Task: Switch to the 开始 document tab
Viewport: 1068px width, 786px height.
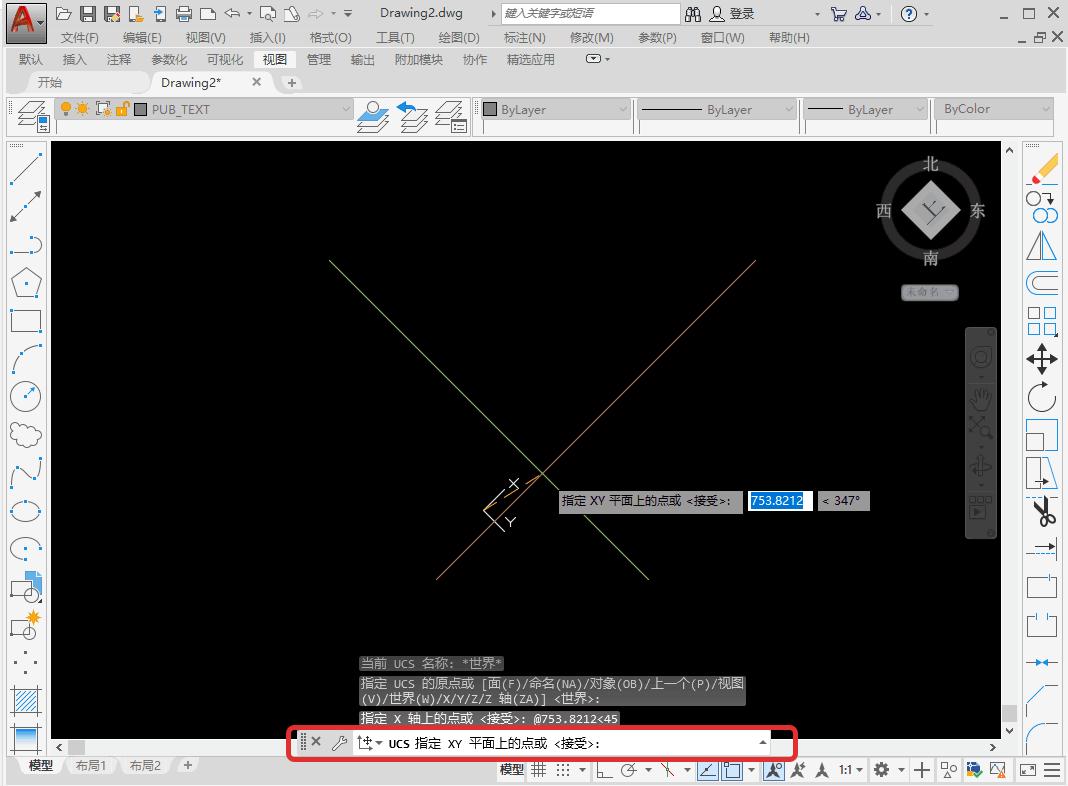Action: point(50,82)
